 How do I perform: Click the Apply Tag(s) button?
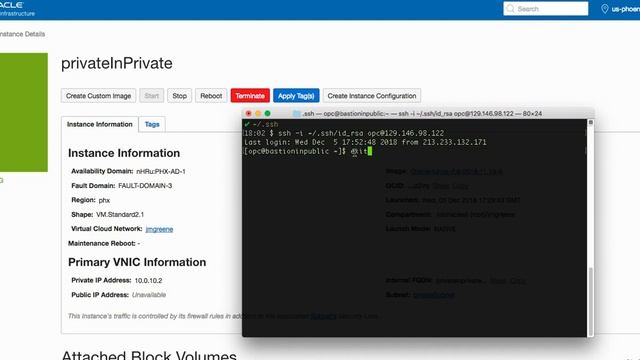(296, 96)
